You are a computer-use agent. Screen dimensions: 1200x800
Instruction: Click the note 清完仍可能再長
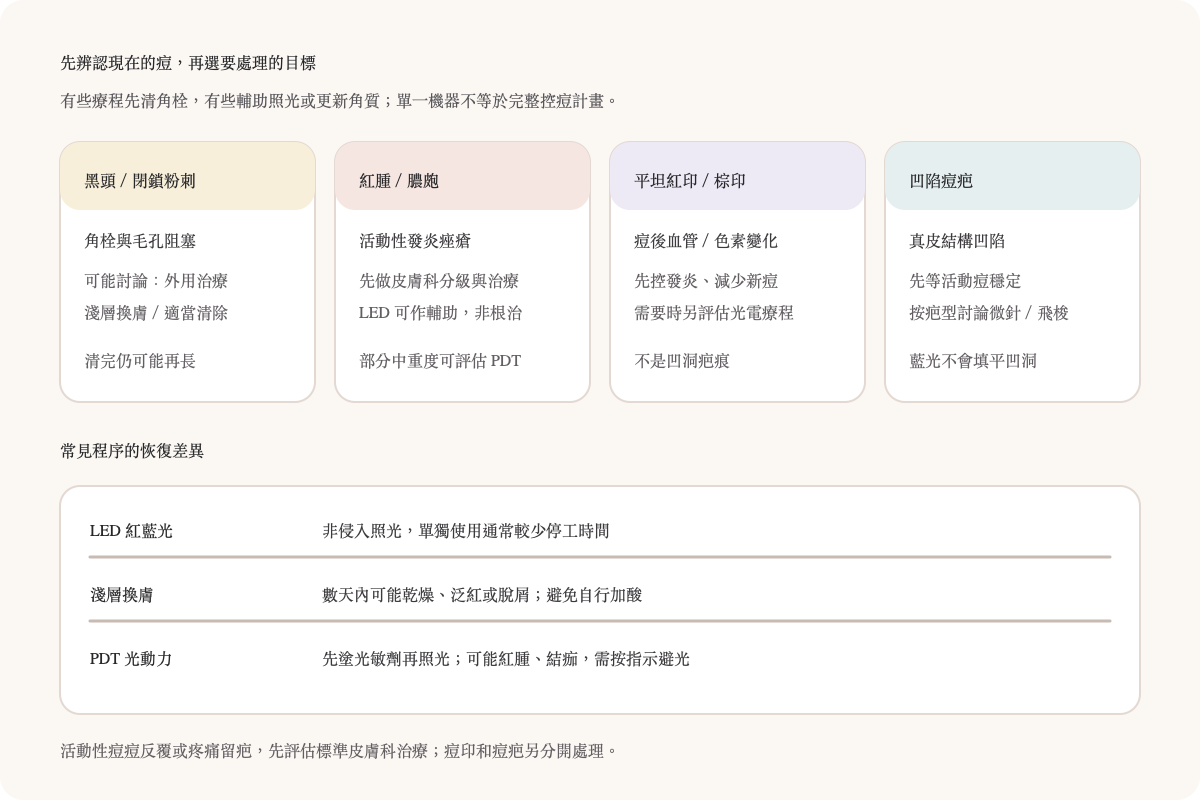[141, 361]
